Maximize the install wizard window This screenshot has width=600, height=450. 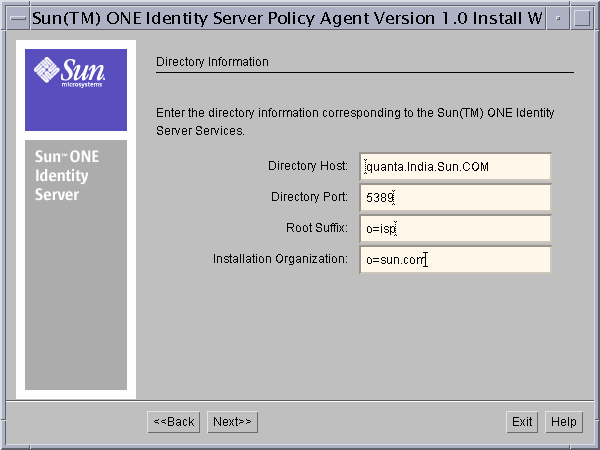click(582, 18)
